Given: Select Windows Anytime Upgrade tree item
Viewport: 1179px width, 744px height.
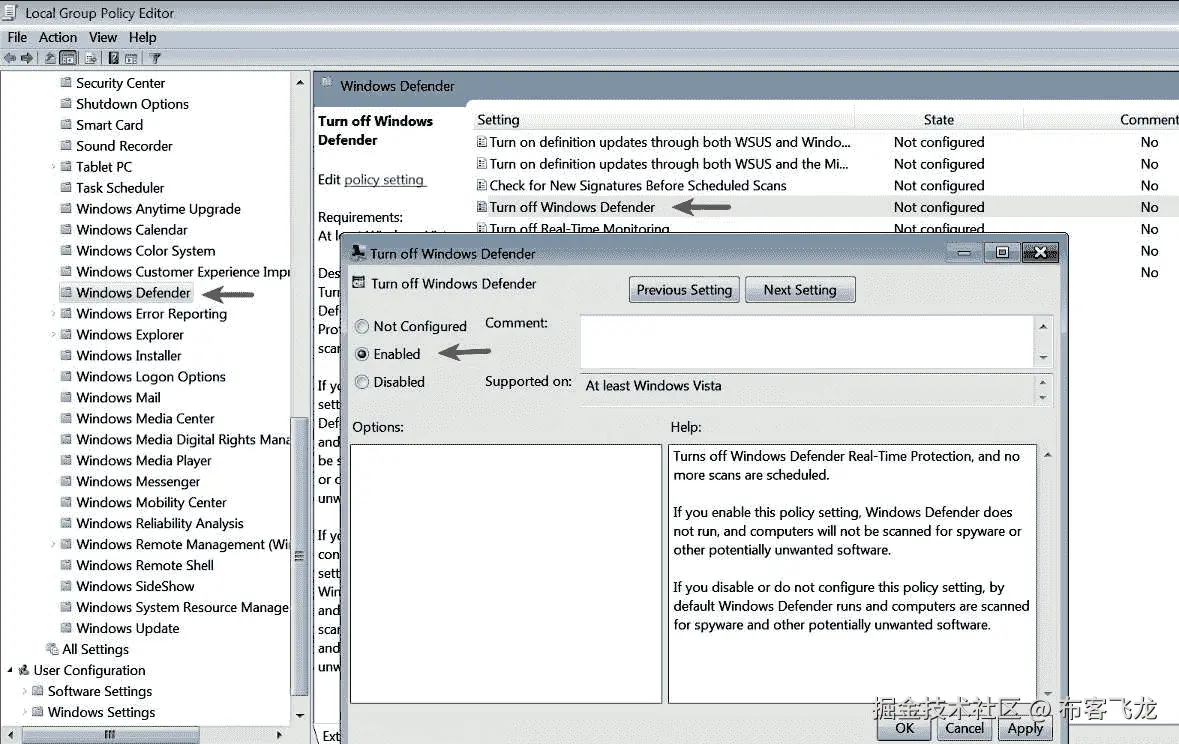Looking at the screenshot, I should (158, 208).
